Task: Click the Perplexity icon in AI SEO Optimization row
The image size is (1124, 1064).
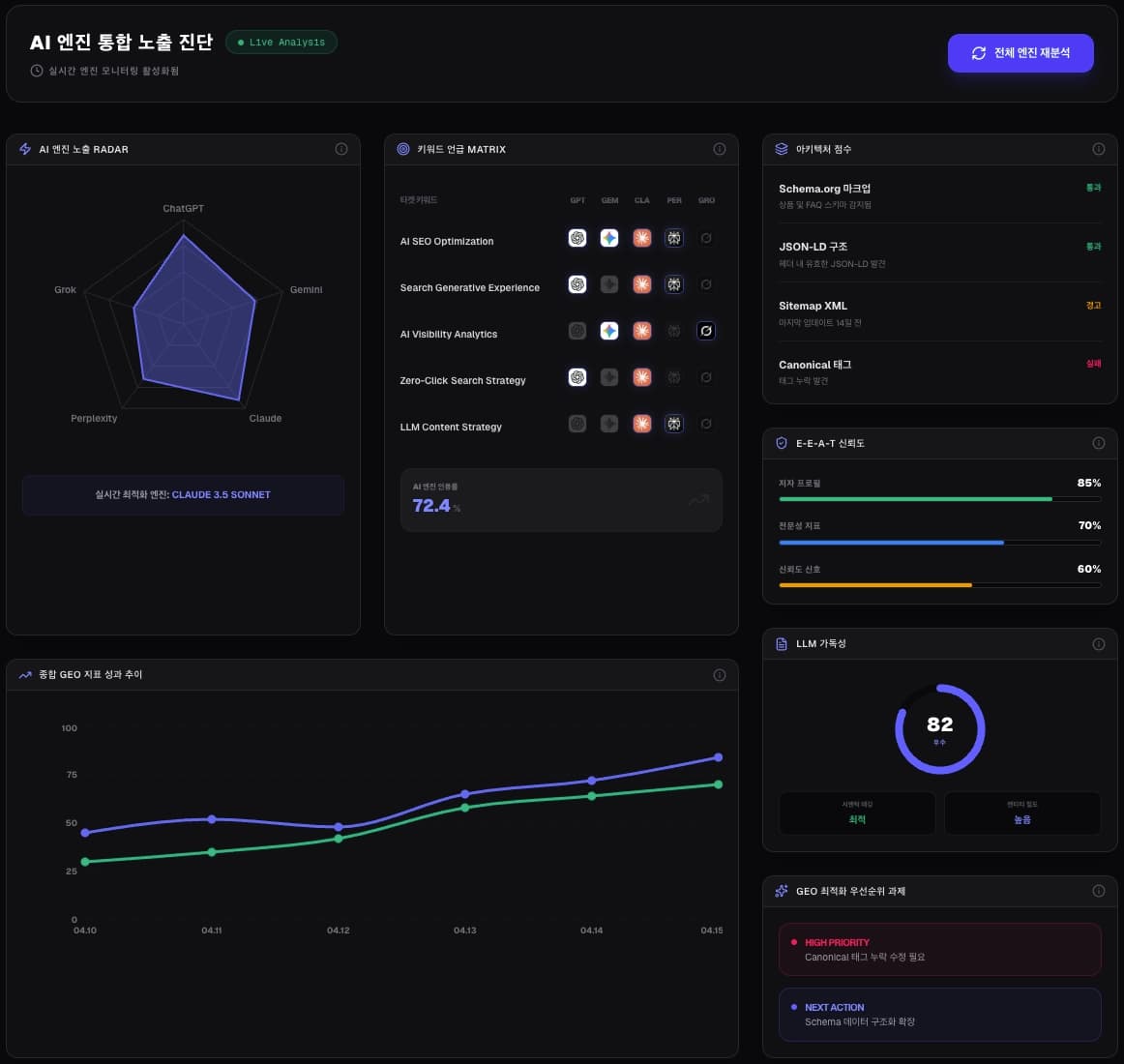Action: tap(674, 238)
